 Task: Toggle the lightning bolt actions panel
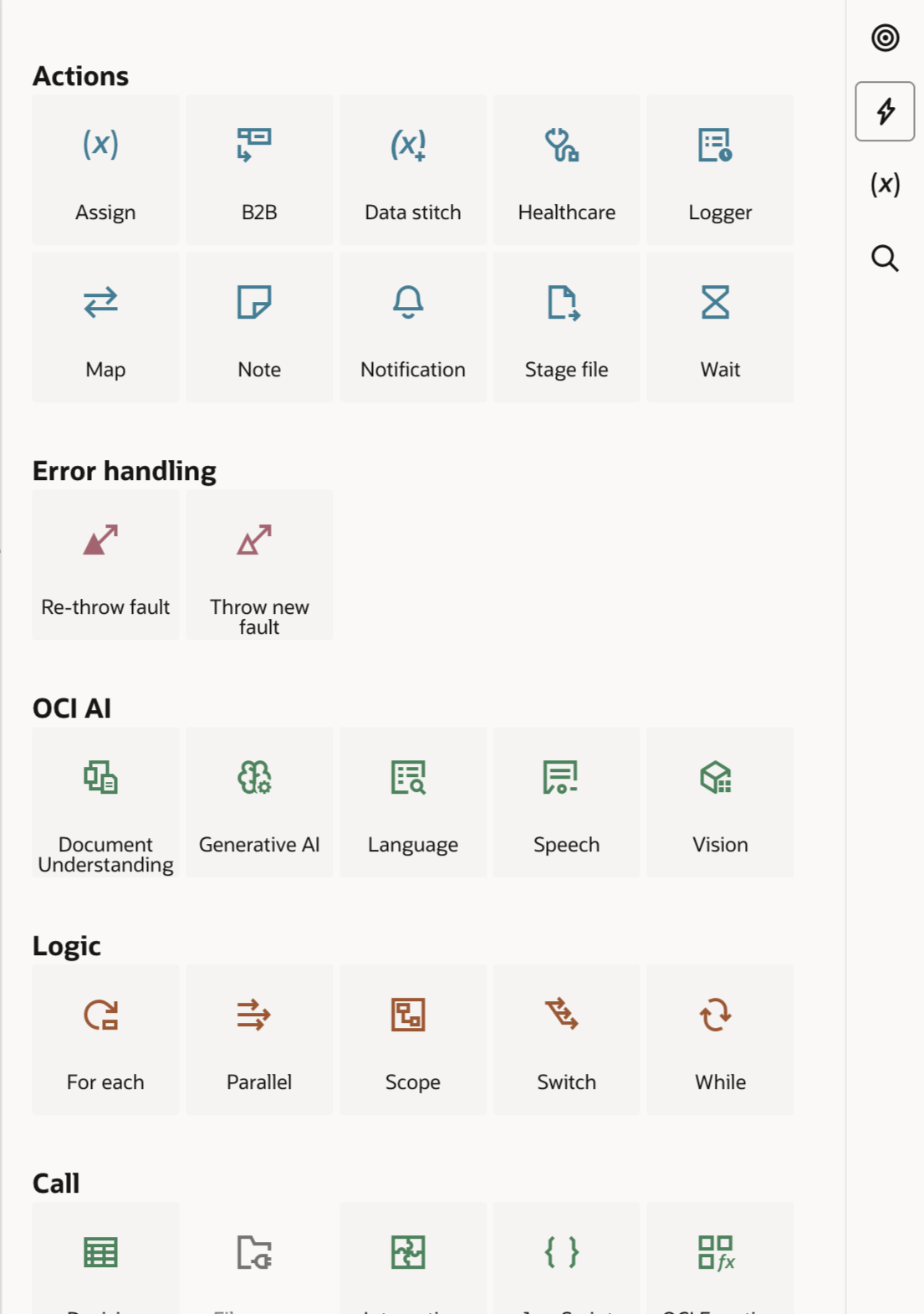pyautogui.click(x=885, y=111)
